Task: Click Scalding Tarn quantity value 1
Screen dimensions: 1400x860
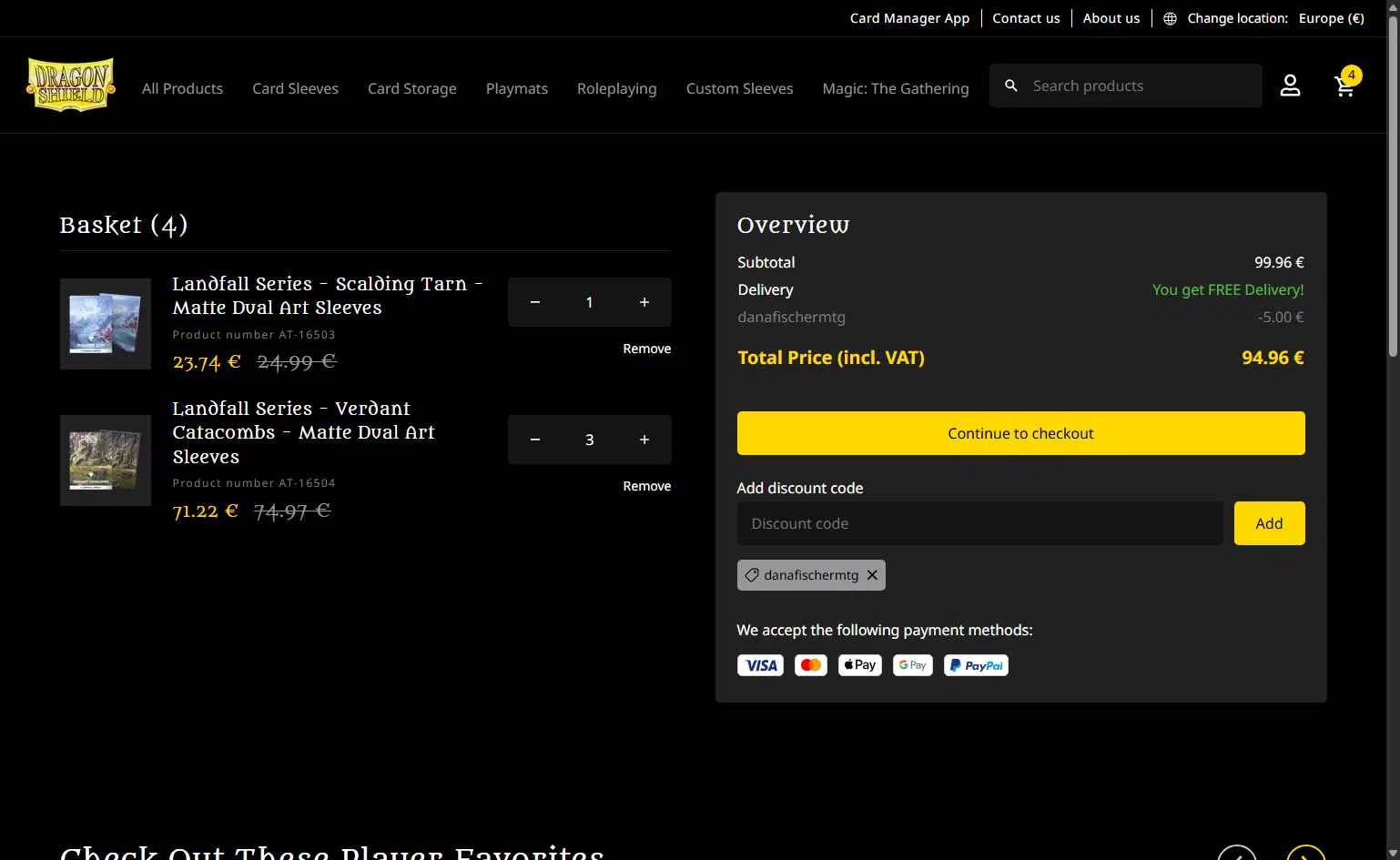Action: coord(590,302)
